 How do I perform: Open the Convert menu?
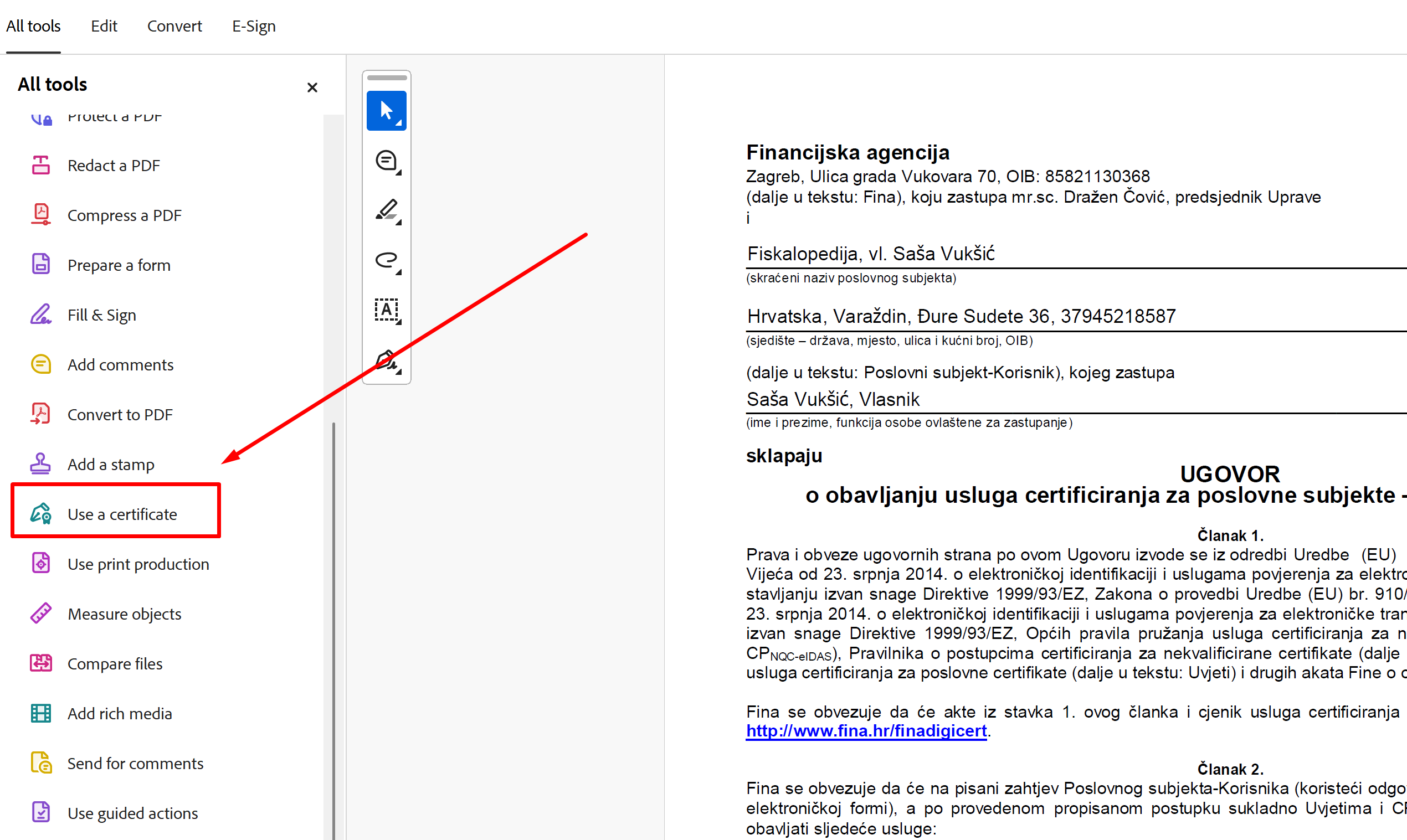(174, 26)
